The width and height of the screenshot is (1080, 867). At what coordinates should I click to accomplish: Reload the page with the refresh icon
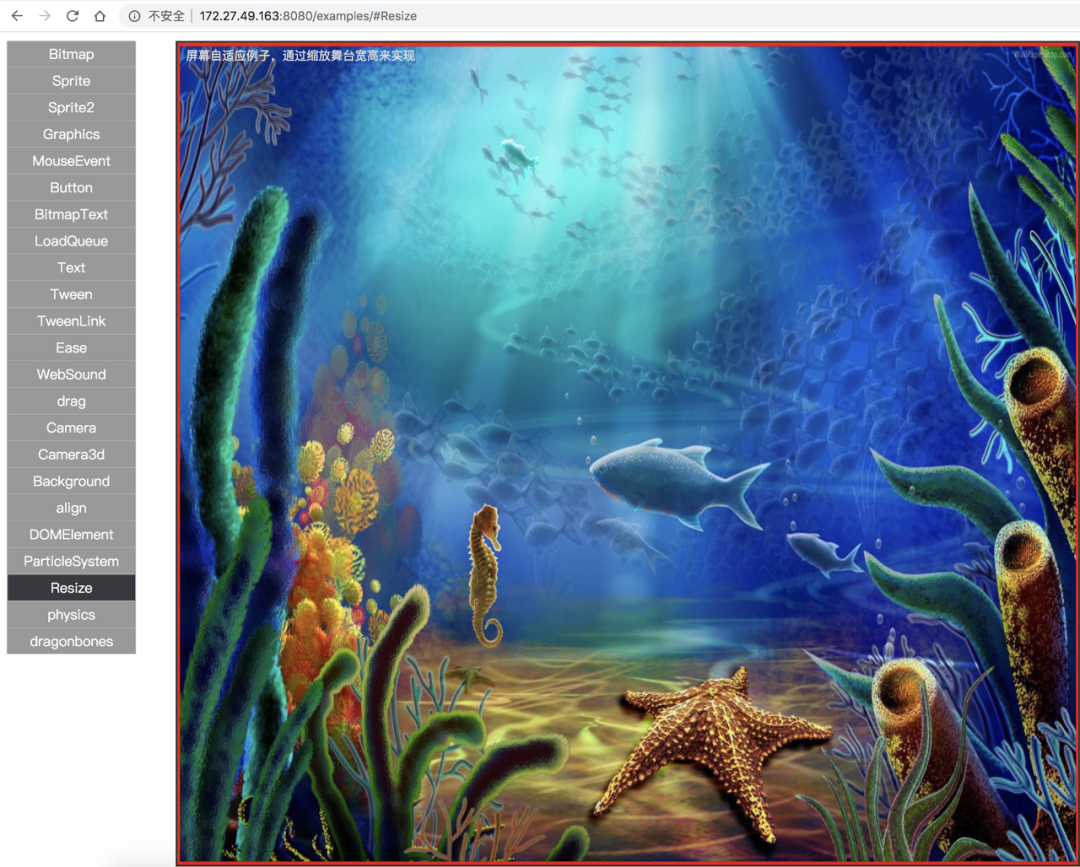coord(72,16)
